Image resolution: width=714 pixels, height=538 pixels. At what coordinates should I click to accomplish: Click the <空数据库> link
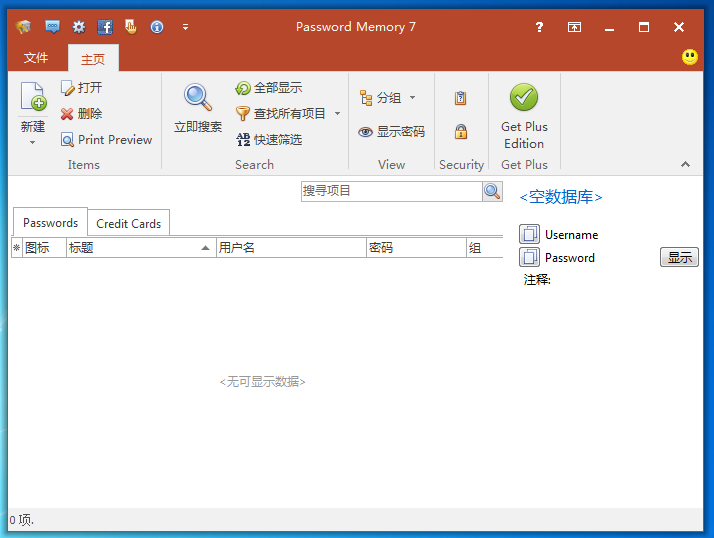[x=561, y=197]
